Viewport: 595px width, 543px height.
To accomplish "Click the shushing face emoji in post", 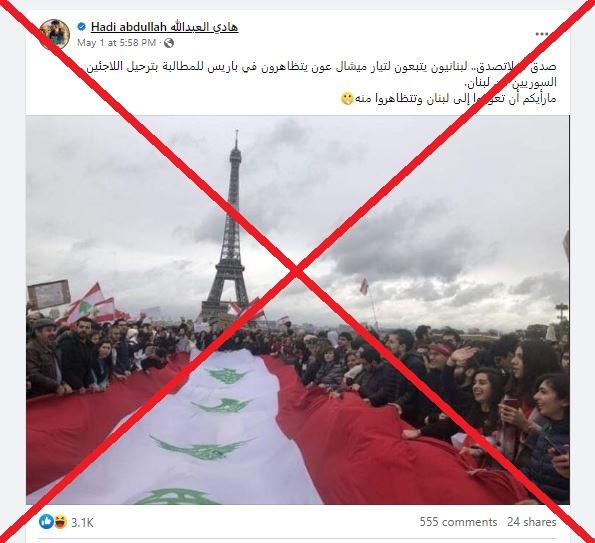I will click(347, 99).
